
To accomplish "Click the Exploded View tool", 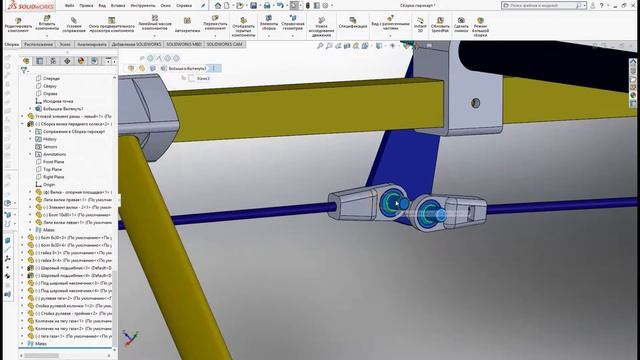I will tap(390, 23).
